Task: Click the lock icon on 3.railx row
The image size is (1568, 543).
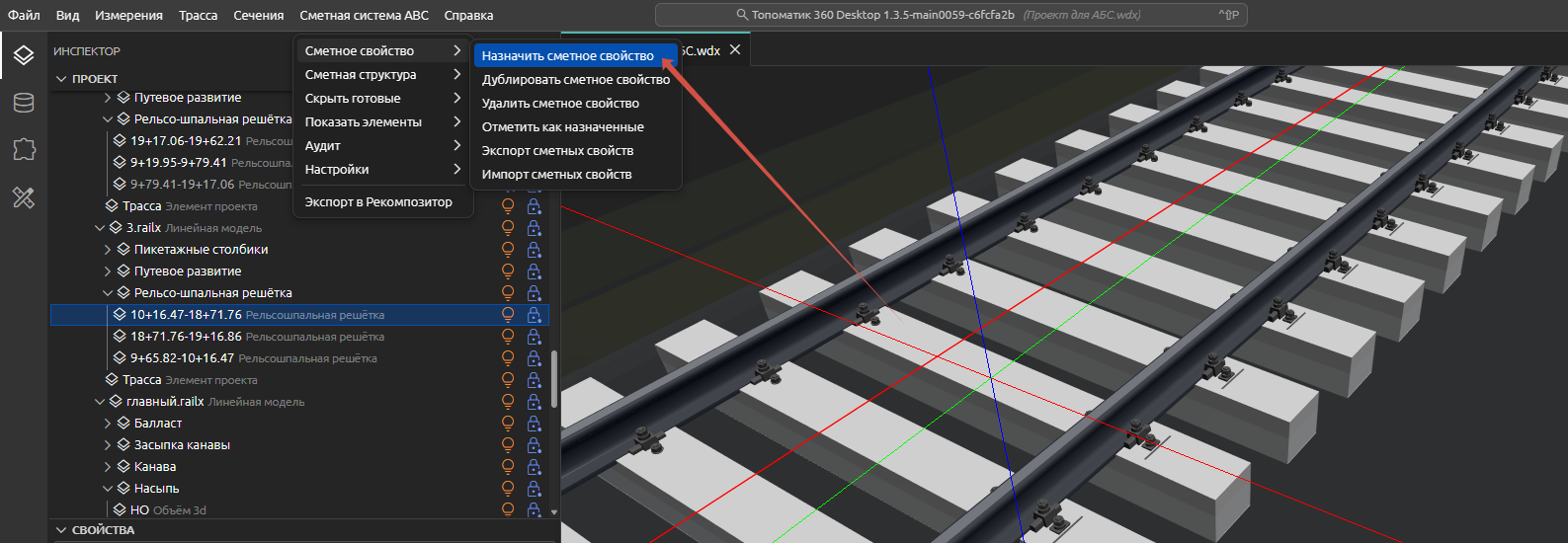Action: pos(534,228)
